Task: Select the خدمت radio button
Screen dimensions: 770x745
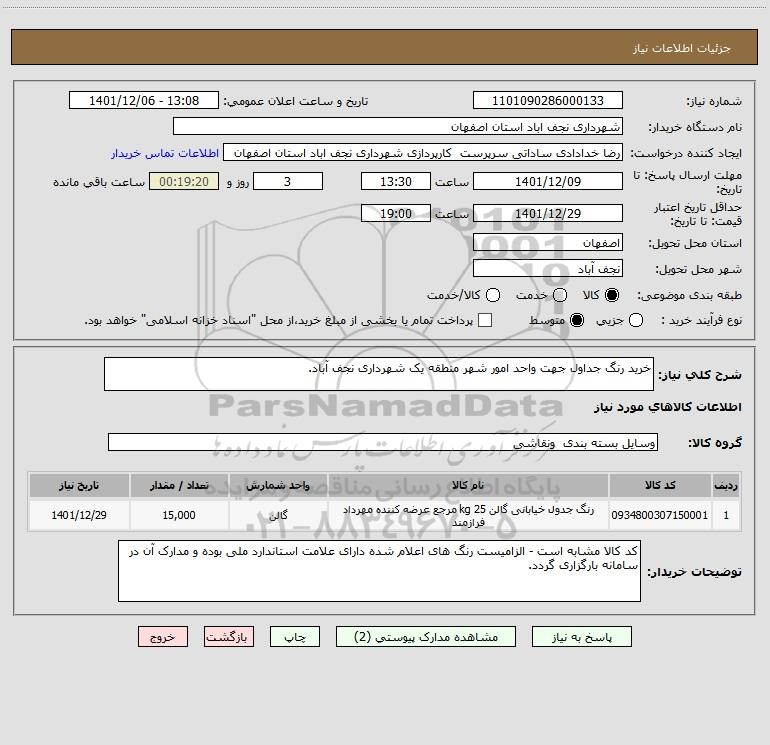Action: pyautogui.click(x=560, y=295)
